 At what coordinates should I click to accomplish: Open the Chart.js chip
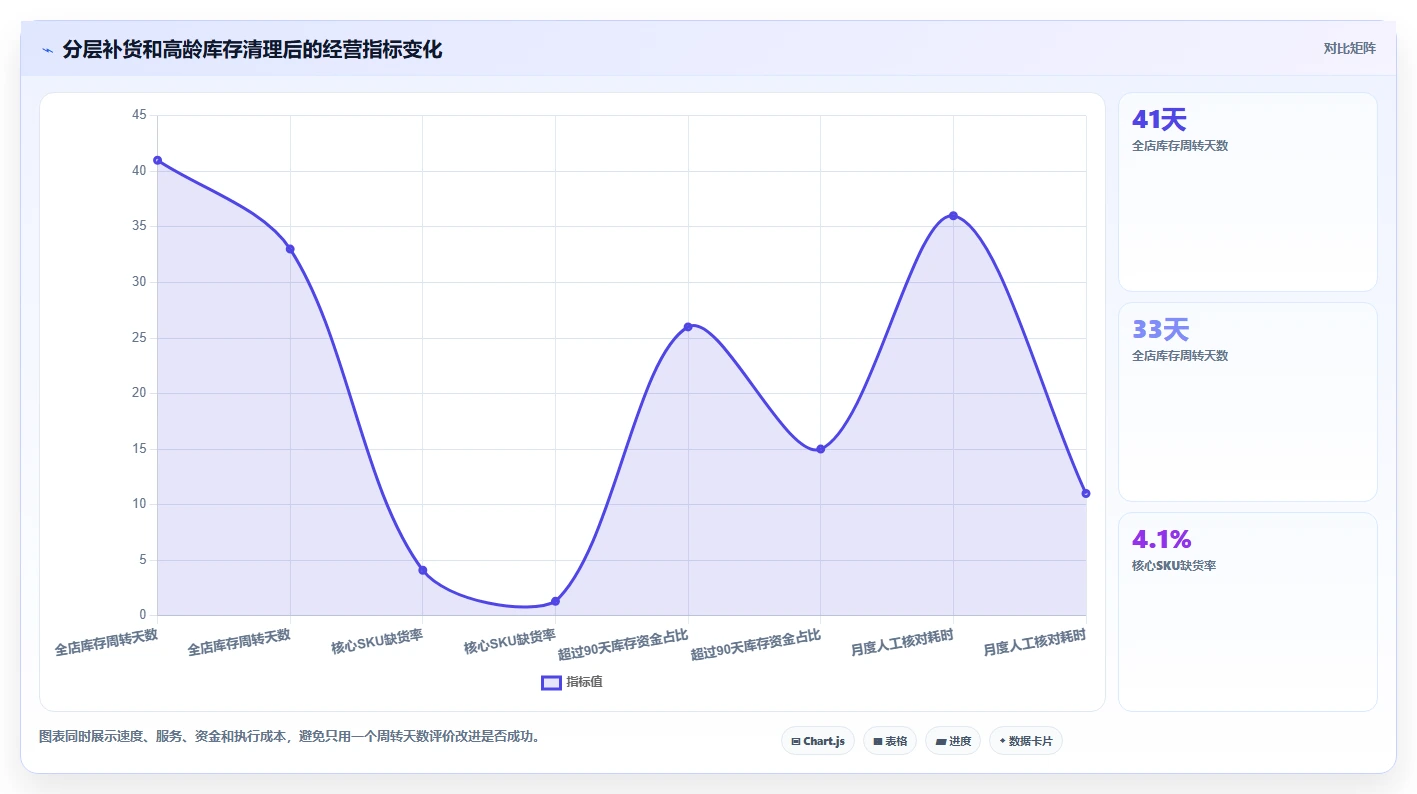818,741
